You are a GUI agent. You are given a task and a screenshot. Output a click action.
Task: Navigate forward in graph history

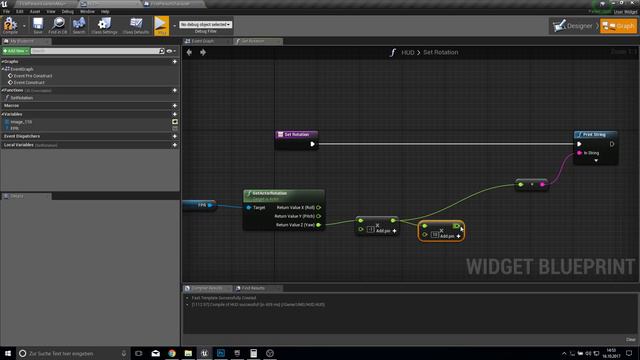click(203, 52)
